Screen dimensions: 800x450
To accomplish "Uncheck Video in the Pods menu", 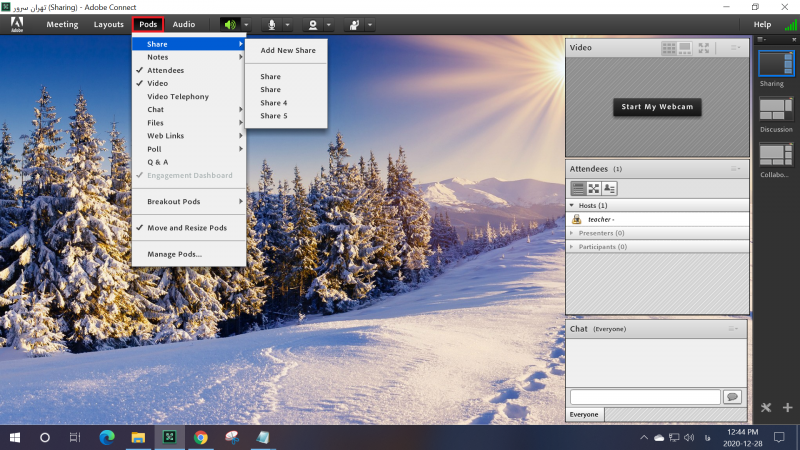I will 158,84.
